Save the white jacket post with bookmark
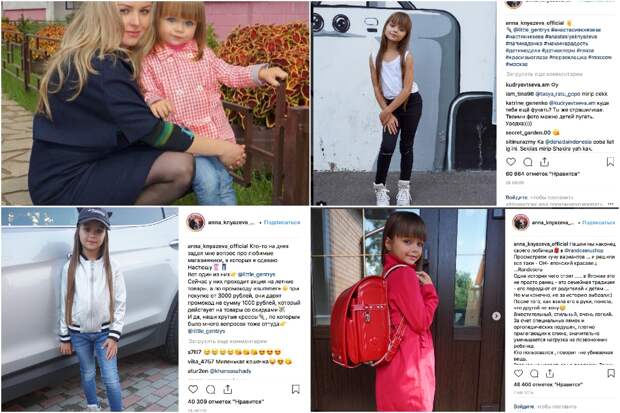The height and width of the screenshot is (413, 620). coord(295,389)
